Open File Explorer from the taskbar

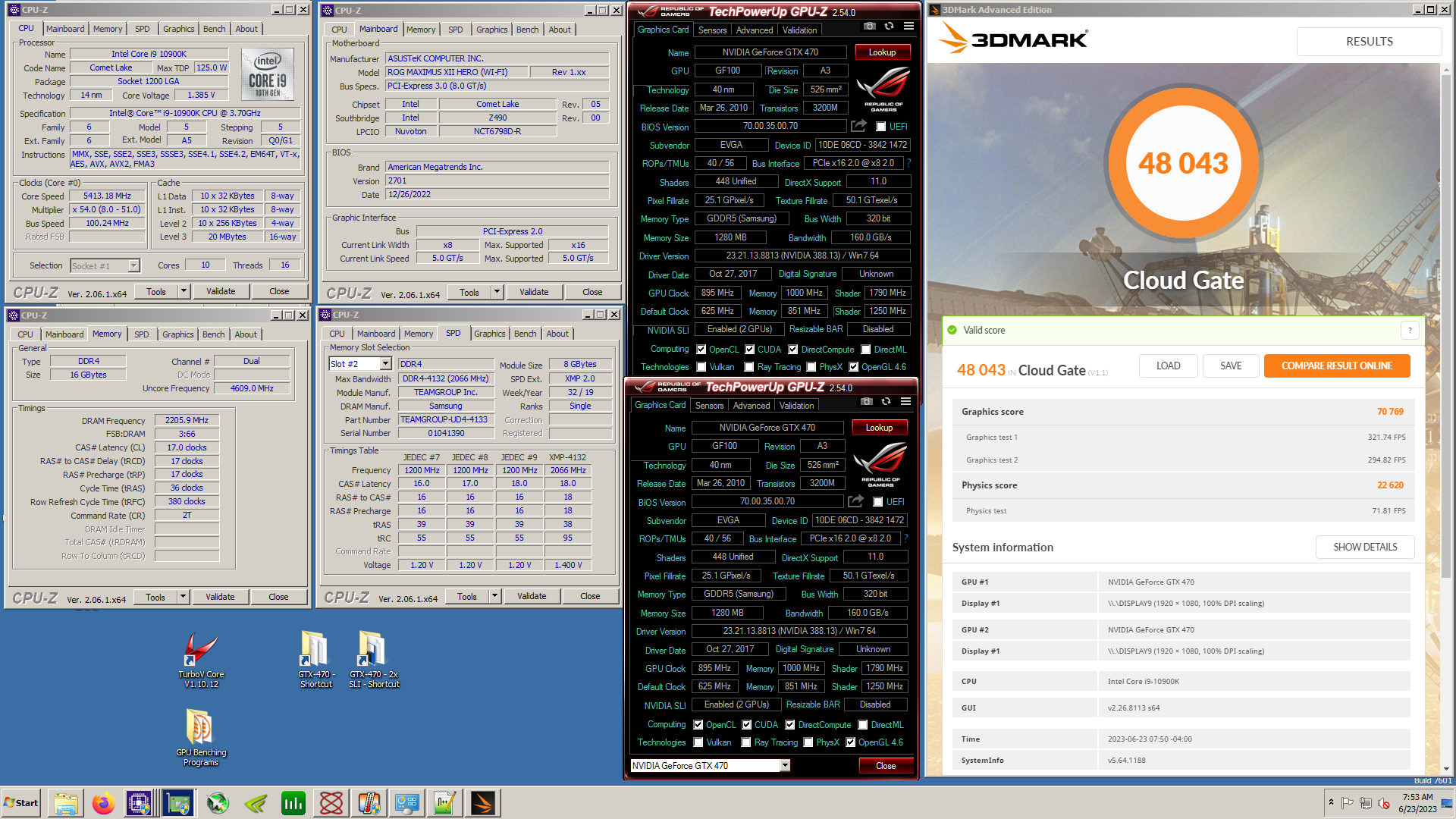click(x=66, y=803)
